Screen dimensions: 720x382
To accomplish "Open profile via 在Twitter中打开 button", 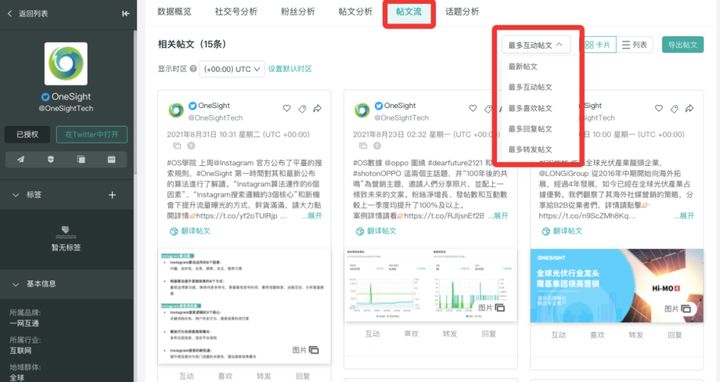I will 91,135.
